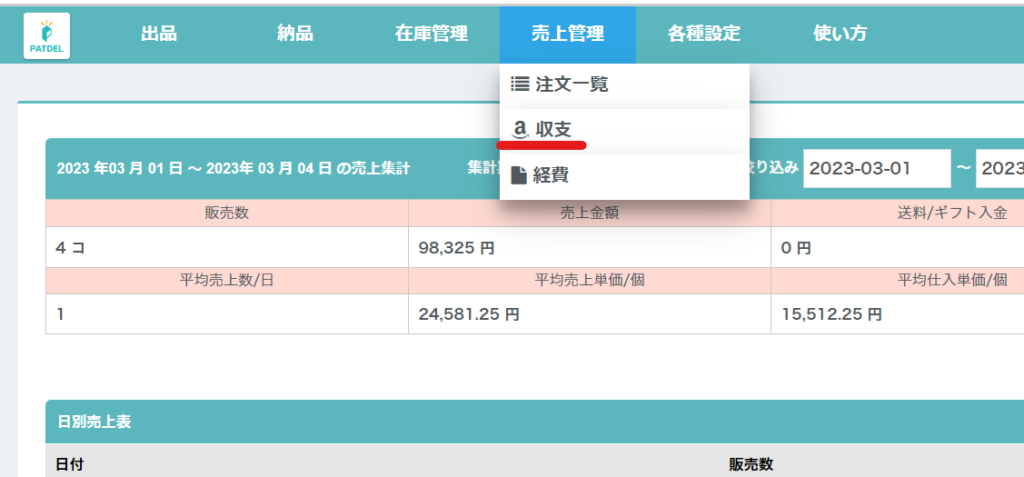This screenshot has height=477, width=1024.
Task: Click the PATDEL logo
Action: coord(46,35)
